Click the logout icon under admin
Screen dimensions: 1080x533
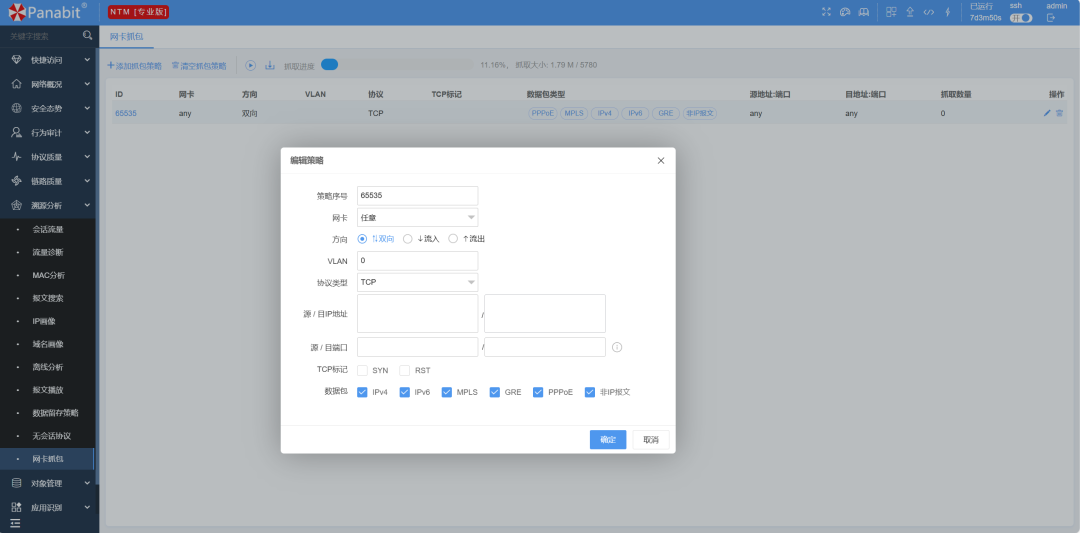1051,18
